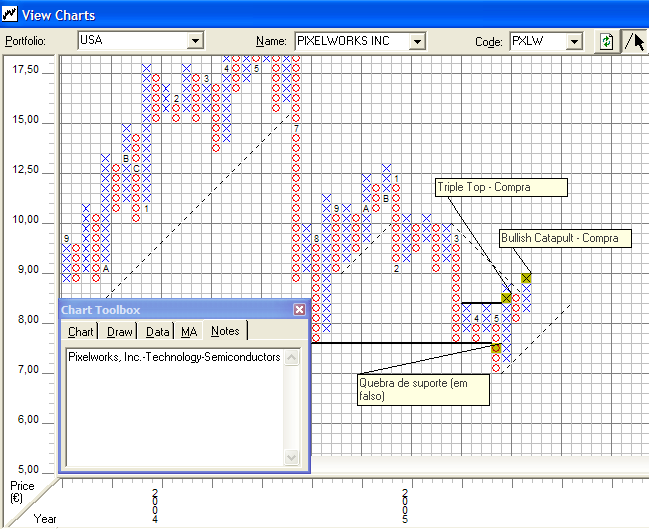Go to the MA tab
The height and width of the screenshot is (529, 649).
click(x=189, y=332)
